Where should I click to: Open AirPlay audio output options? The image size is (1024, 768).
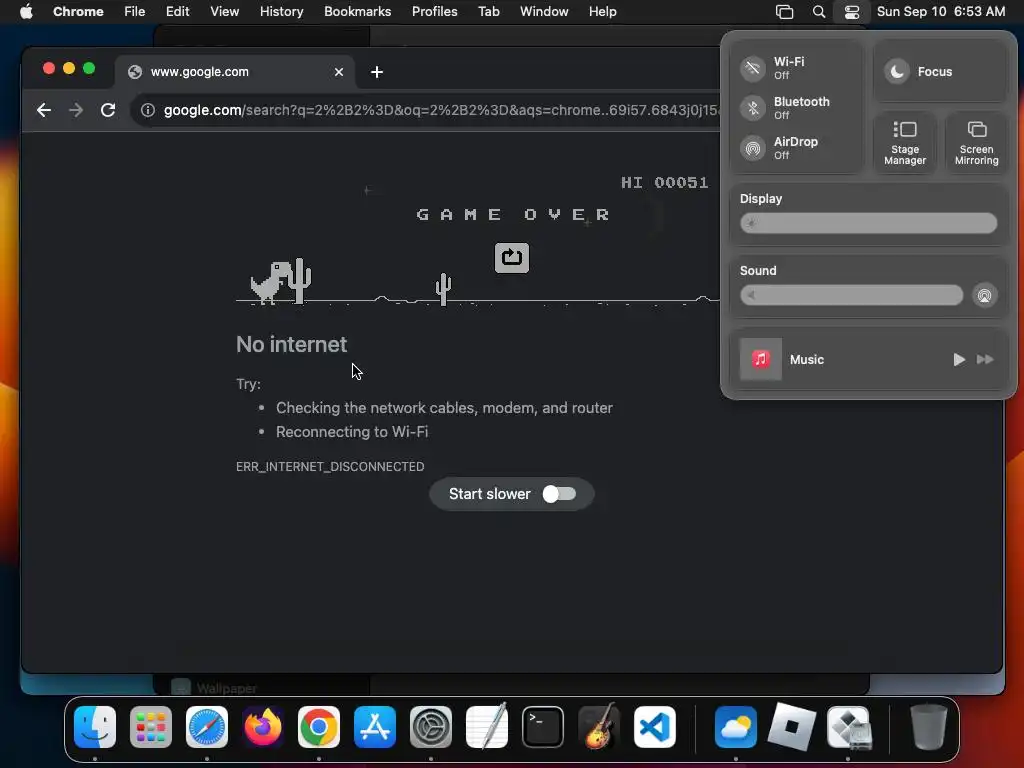pos(984,296)
